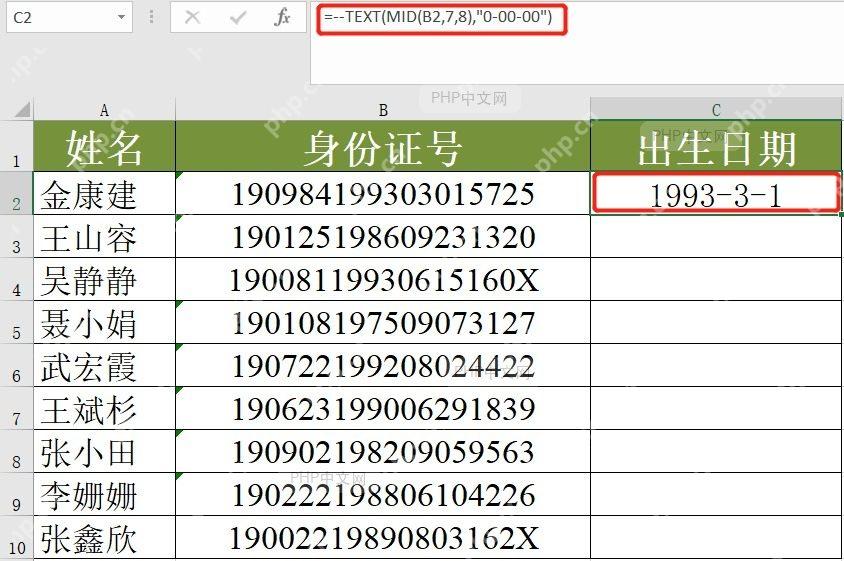Select cell containing 金康建
The width and height of the screenshot is (844, 561).
point(104,193)
